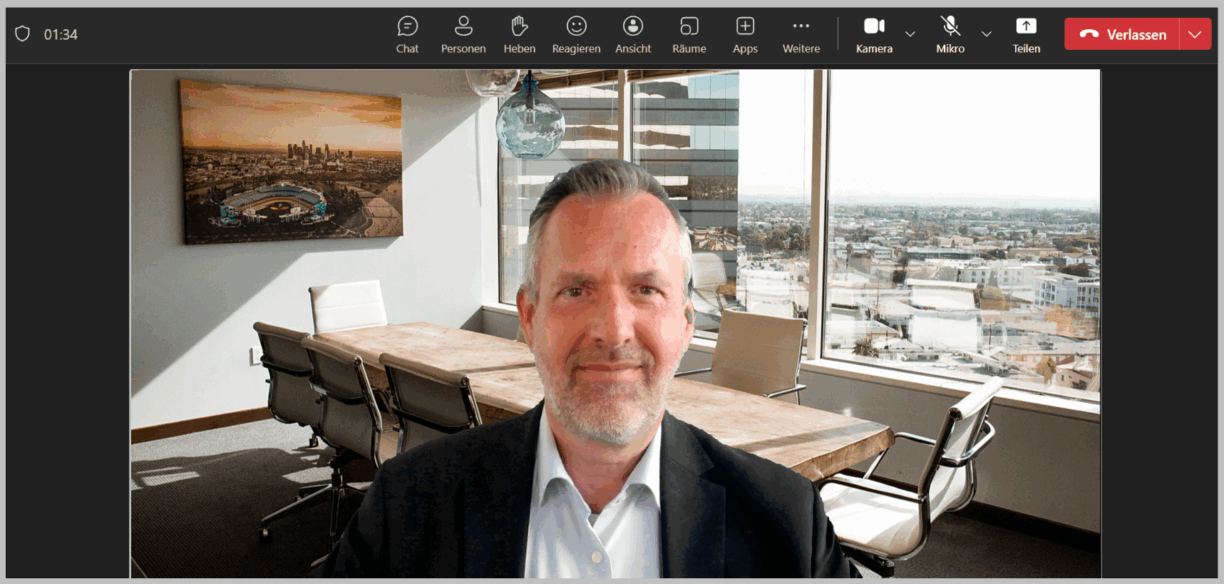Click the 01:34 meeting timer
This screenshot has height=584, width=1224.
61,34
